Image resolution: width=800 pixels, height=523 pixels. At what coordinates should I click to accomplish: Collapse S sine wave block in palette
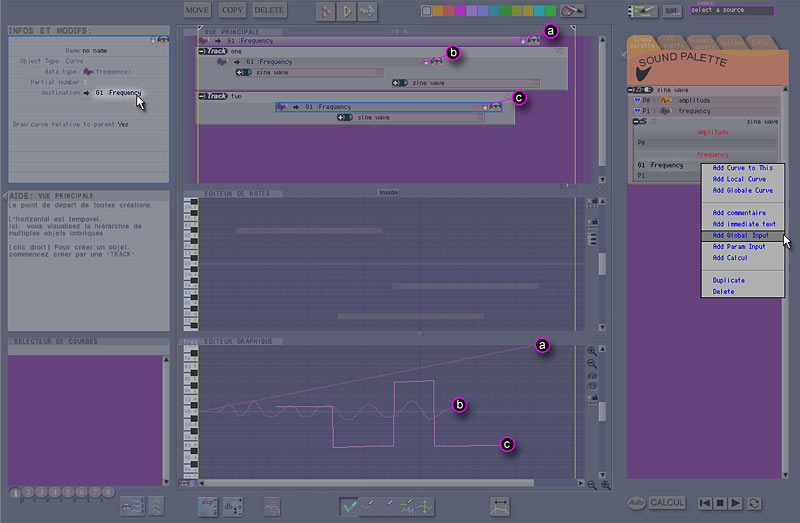(x=636, y=121)
